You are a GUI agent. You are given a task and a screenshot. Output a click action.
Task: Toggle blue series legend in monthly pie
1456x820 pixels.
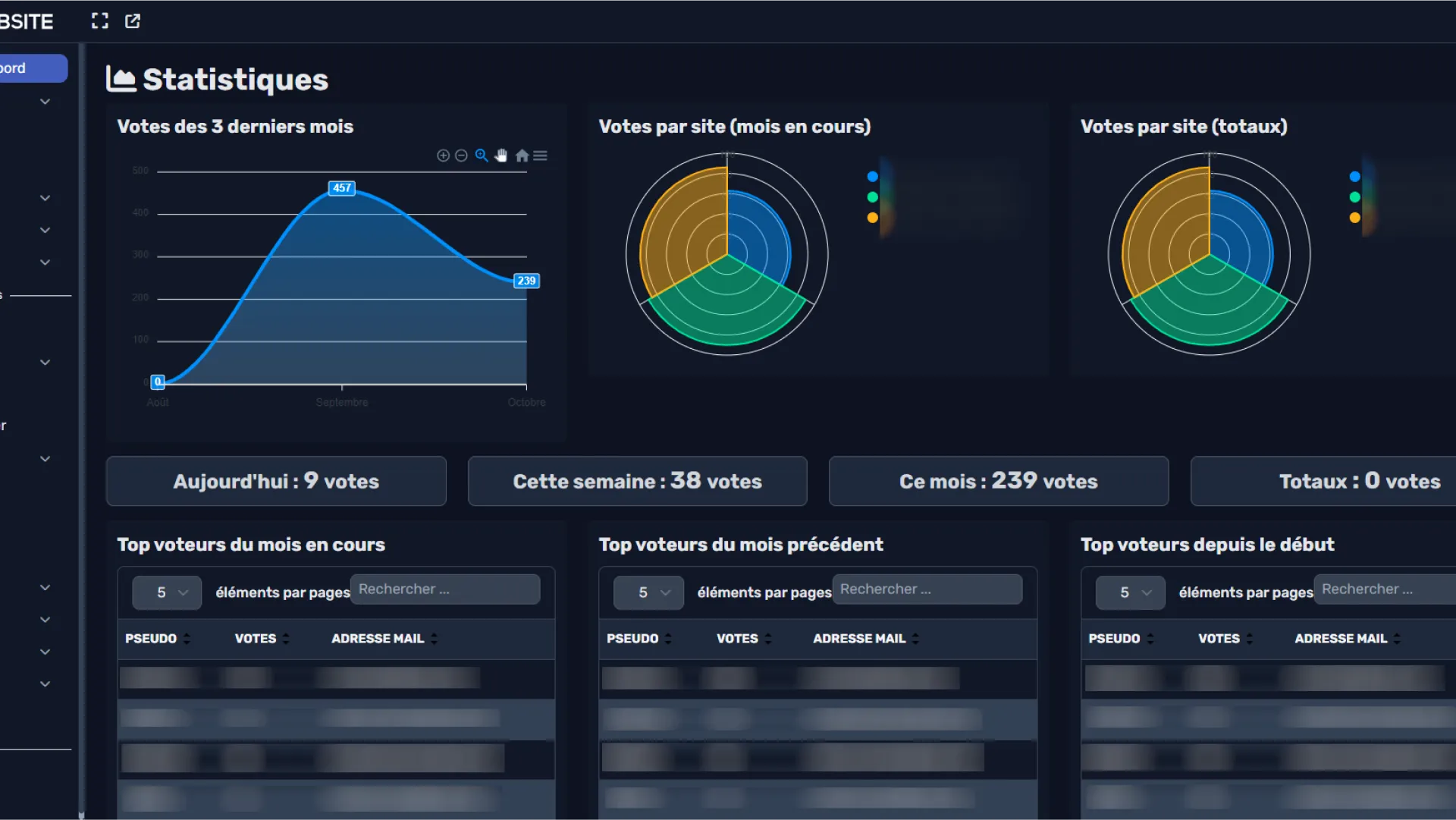coord(873,177)
